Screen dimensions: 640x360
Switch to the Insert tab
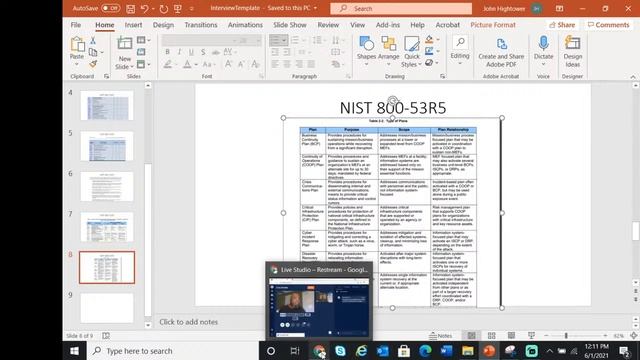[133, 25]
